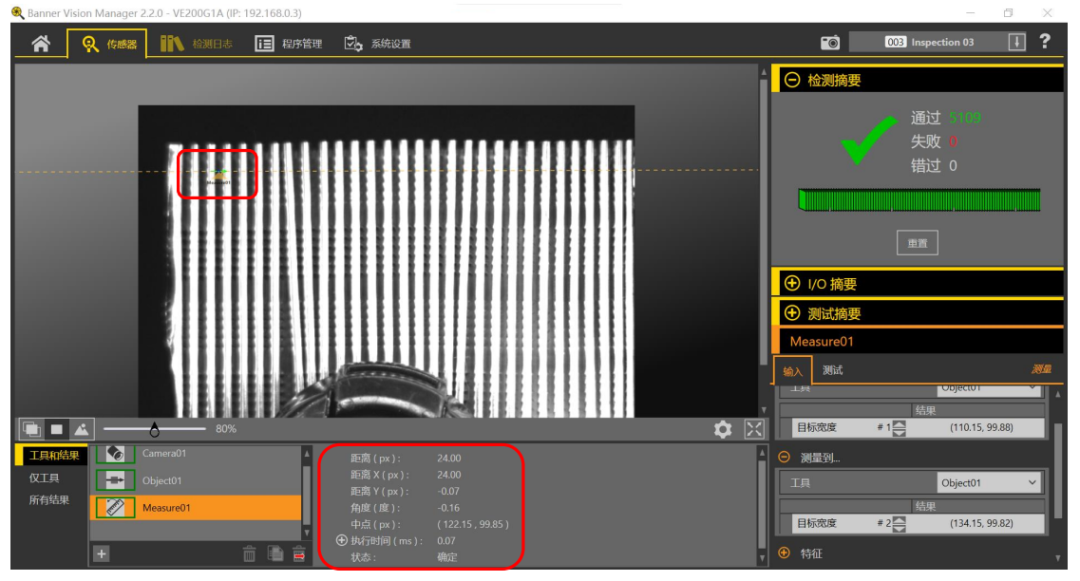The image size is (1080, 581).
Task: Select Object01 in the tool list
Action: [161, 480]
